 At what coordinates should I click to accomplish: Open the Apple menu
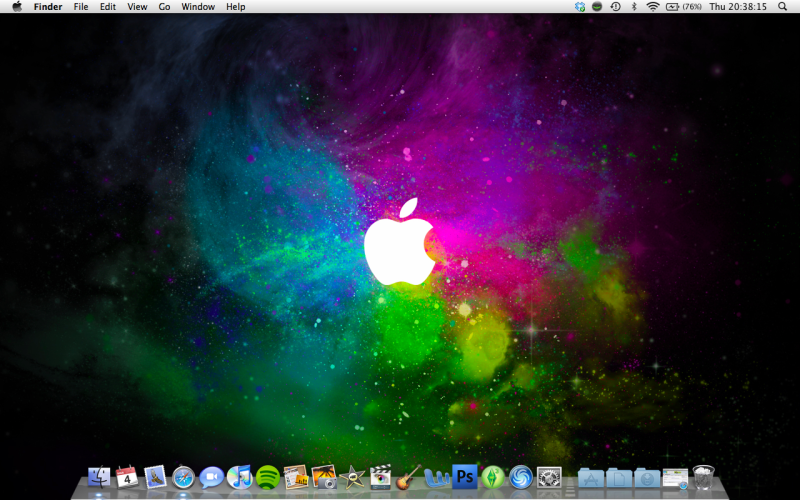coord(17,7)
